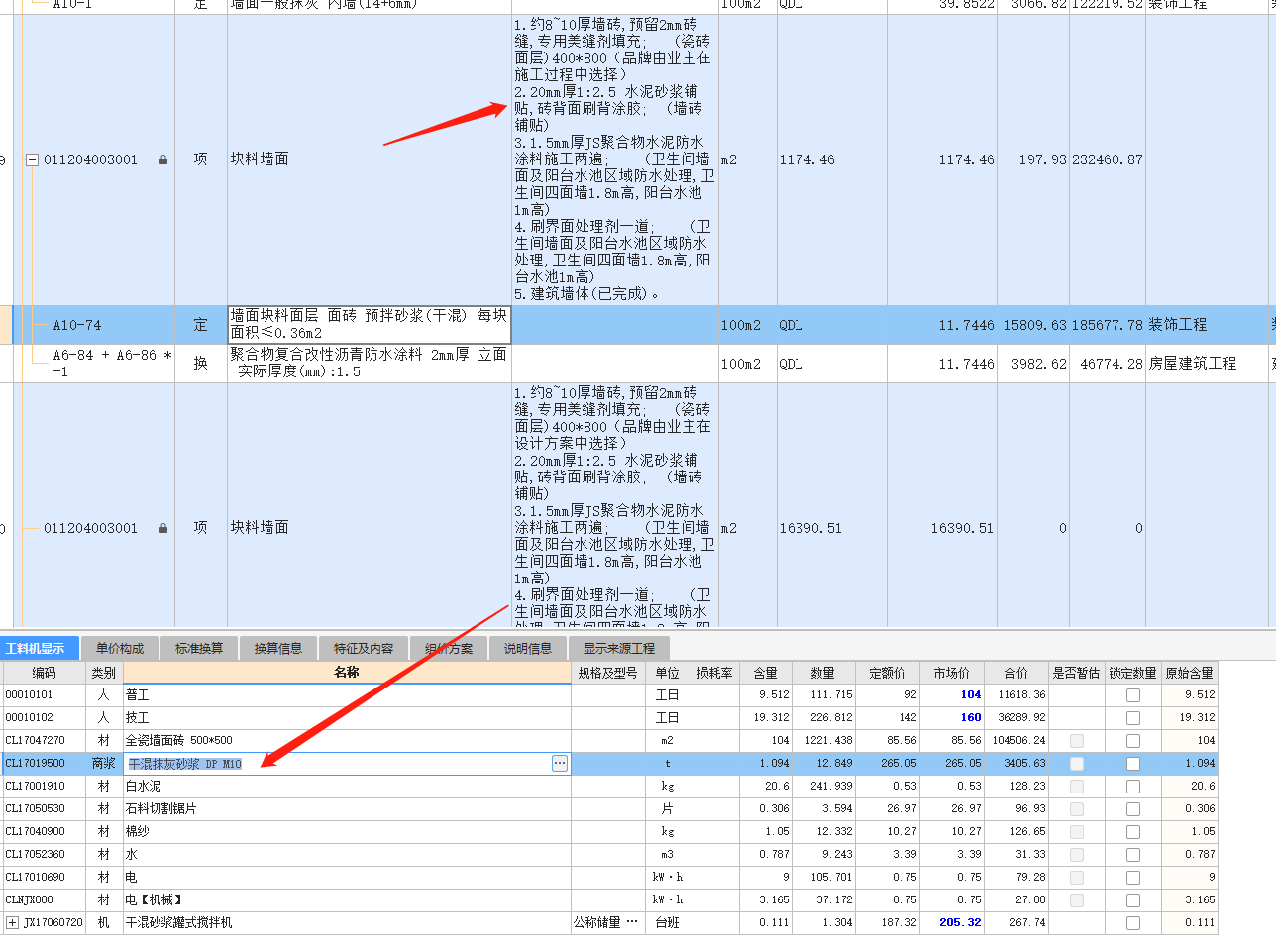The height and width of the screenshot is (952, 1276).
Task: Tick the 锁定数量 checkbox for 干混砂浆罐式搅拌机
Action: [x=1133, y=923]
